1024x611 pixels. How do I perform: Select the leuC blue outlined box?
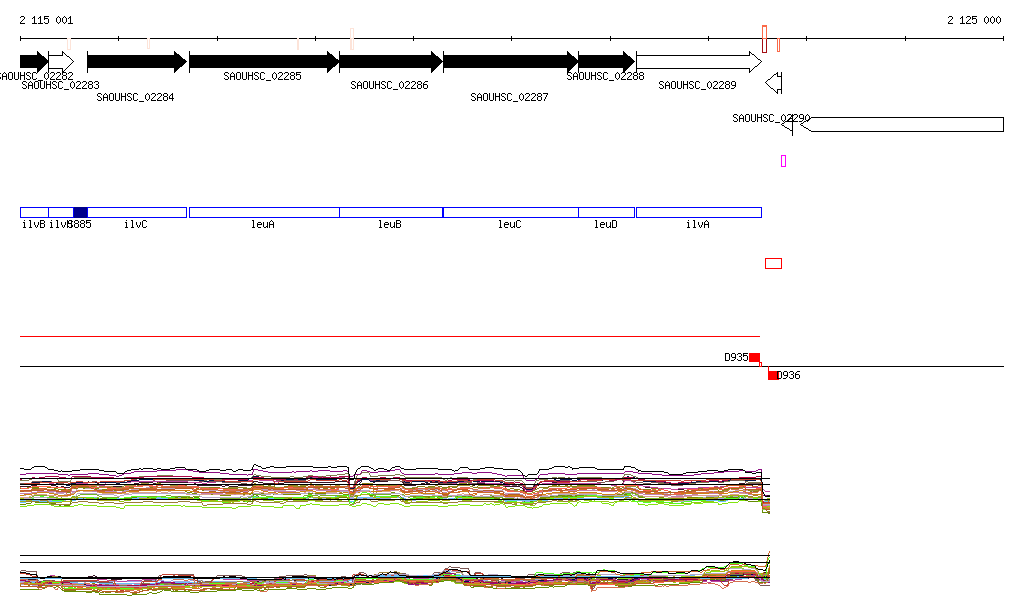click(511, 213)
